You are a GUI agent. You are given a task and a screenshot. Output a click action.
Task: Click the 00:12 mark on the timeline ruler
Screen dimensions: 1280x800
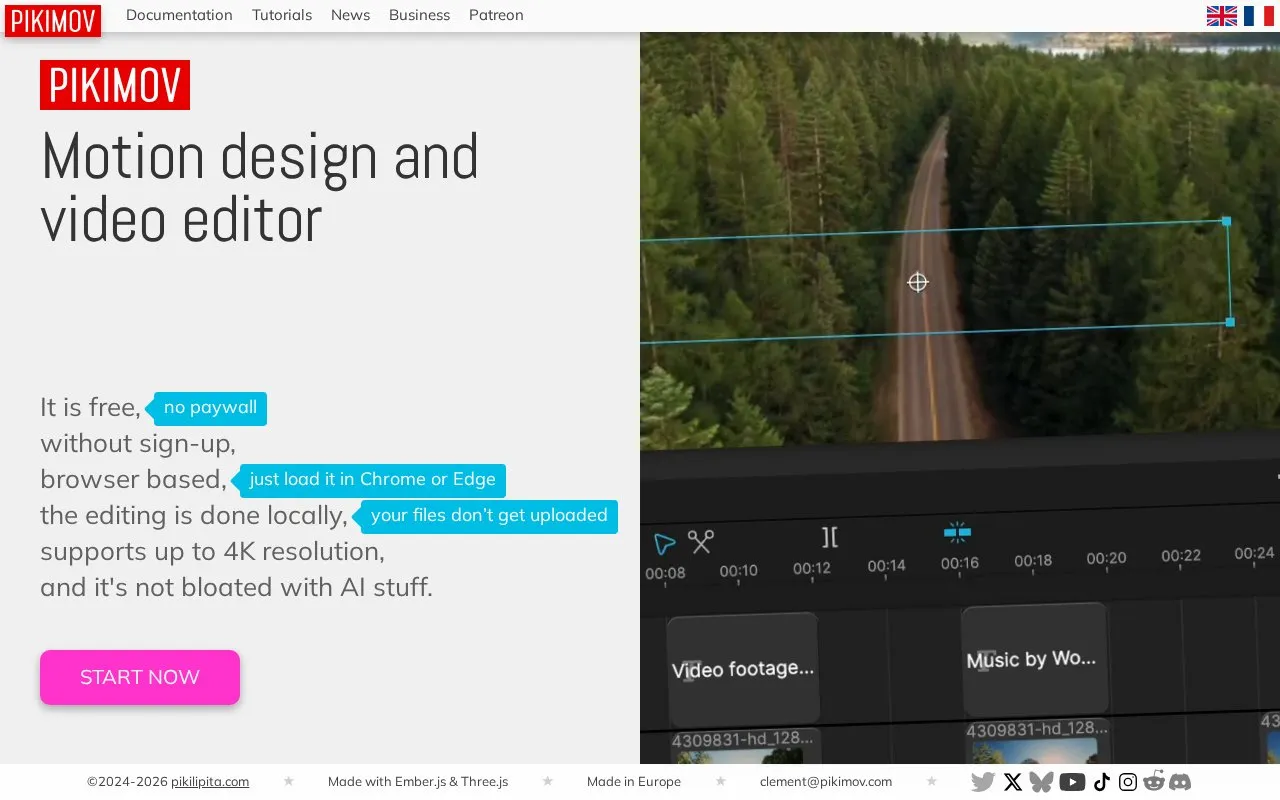pyautogui.click(x=812, y=568)
